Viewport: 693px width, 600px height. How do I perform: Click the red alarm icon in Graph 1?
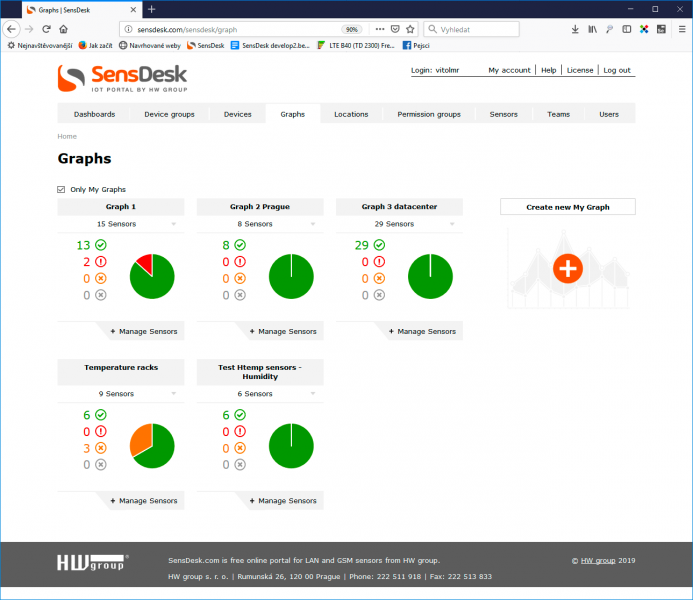tap(101, 262)
